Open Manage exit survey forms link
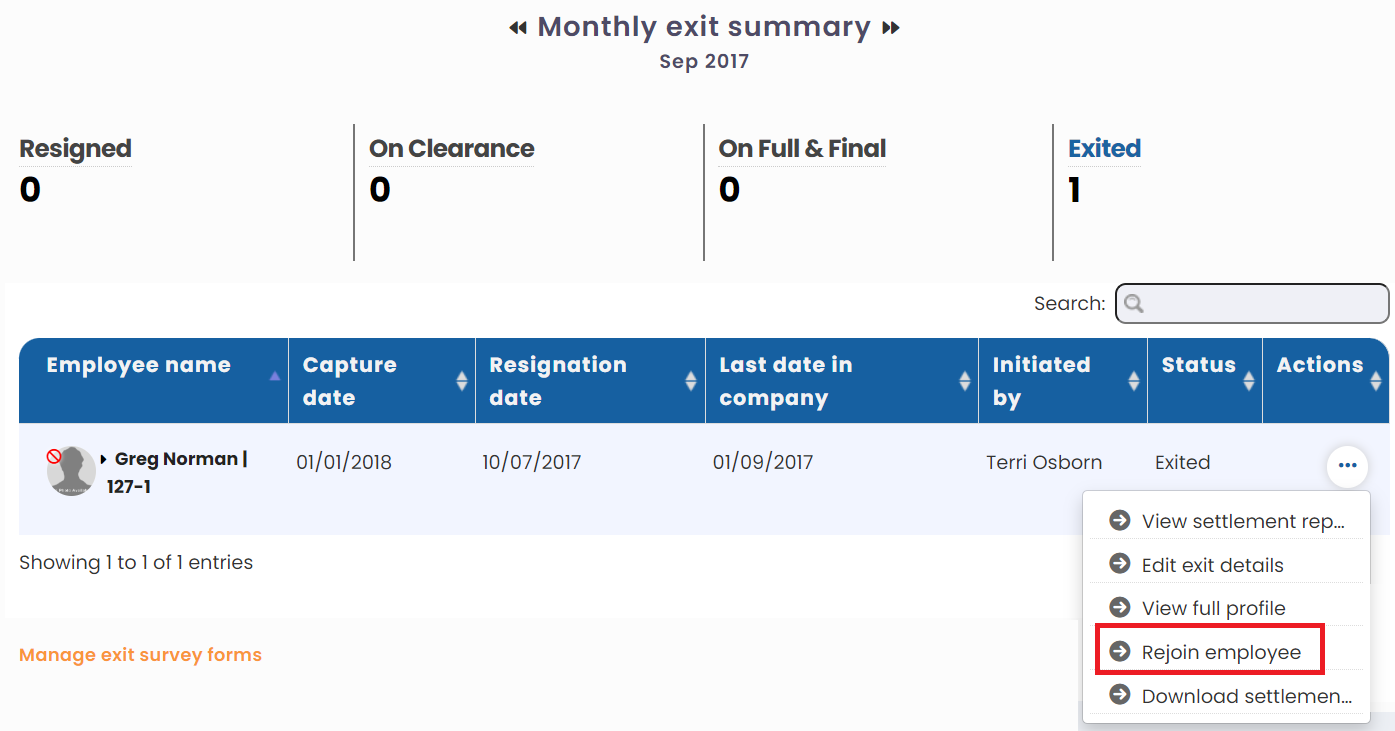This screenshot has height=731, width=1395. coord(140,655)
